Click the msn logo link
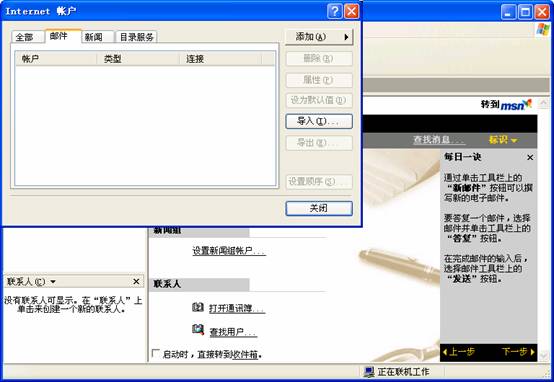 pos(517,105)
